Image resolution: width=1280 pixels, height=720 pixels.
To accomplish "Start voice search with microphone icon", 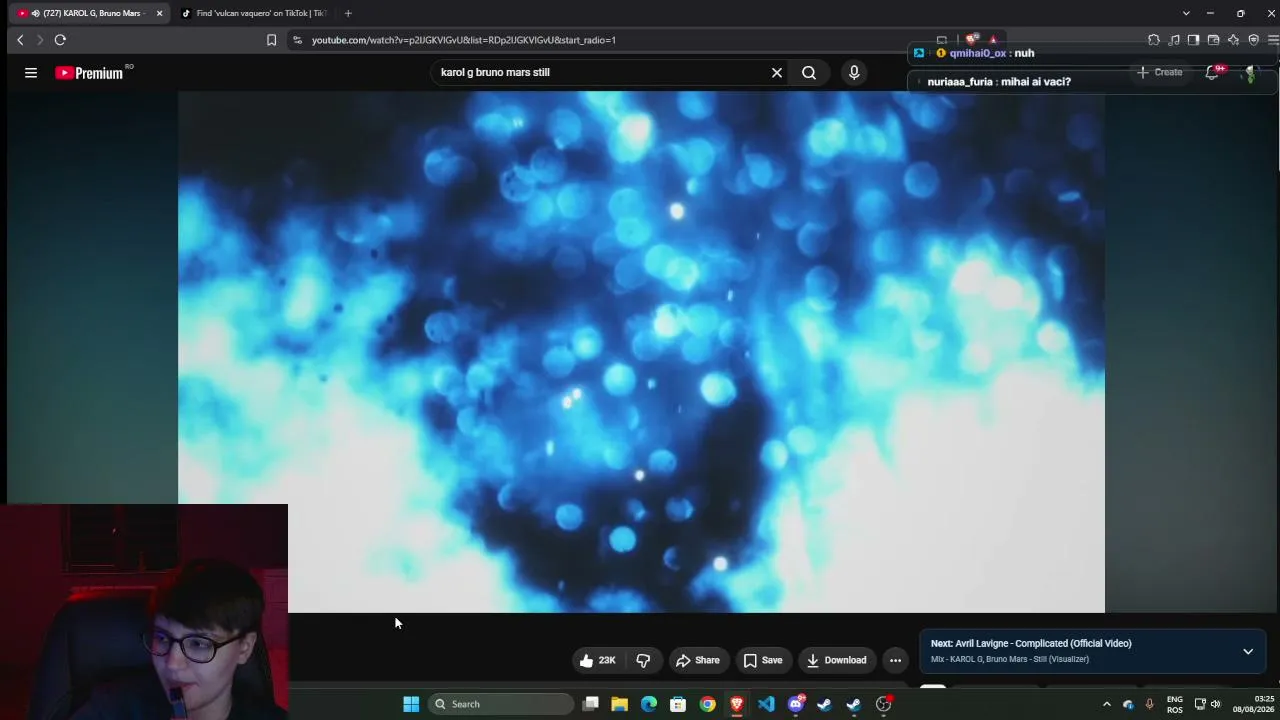I will [854, 72].
